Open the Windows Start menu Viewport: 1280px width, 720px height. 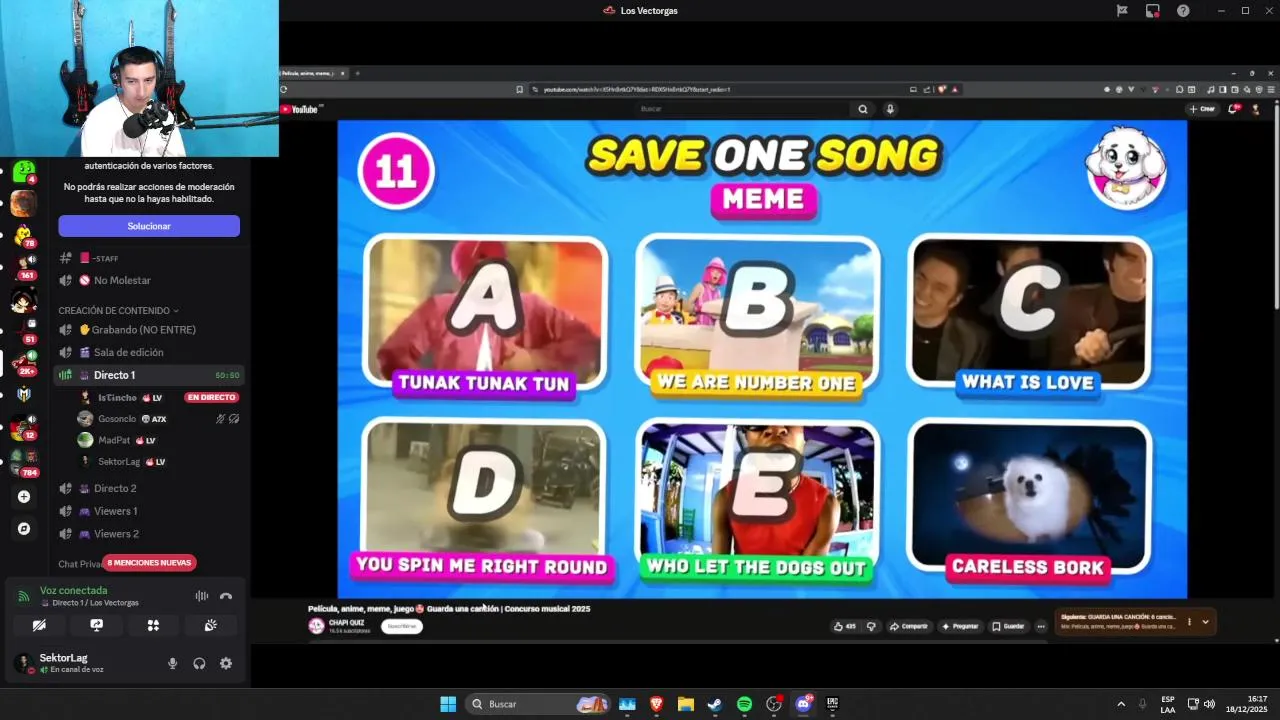click(448, 704)
